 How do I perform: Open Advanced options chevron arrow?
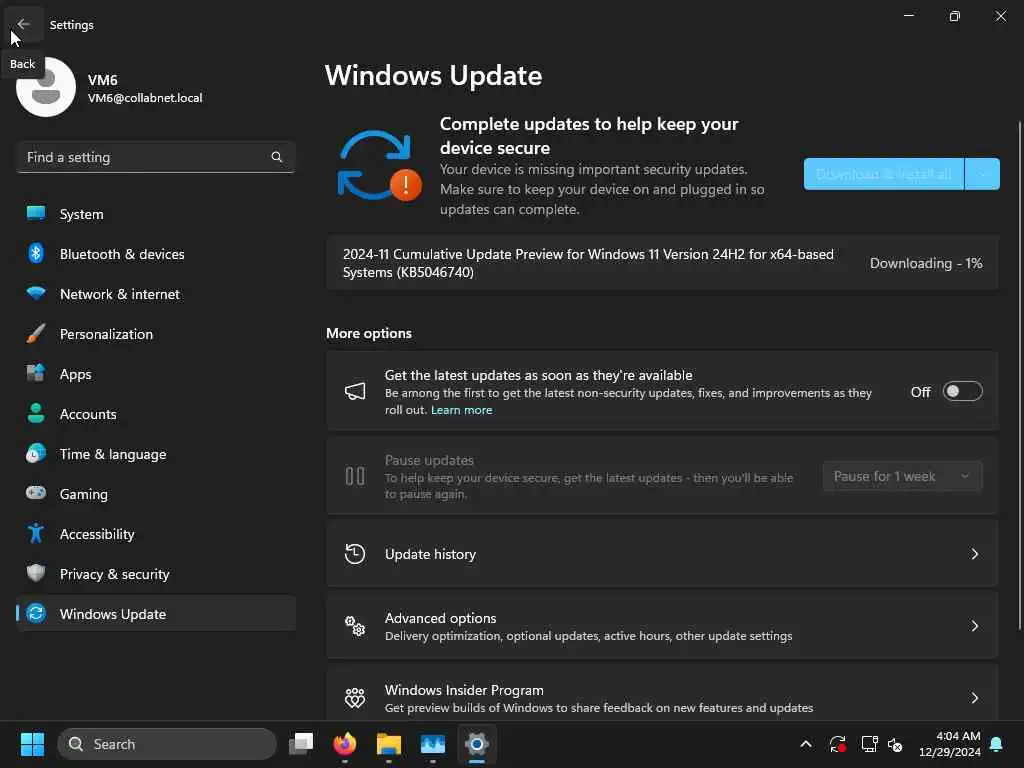pyautogui.click(x=974, y=626)
